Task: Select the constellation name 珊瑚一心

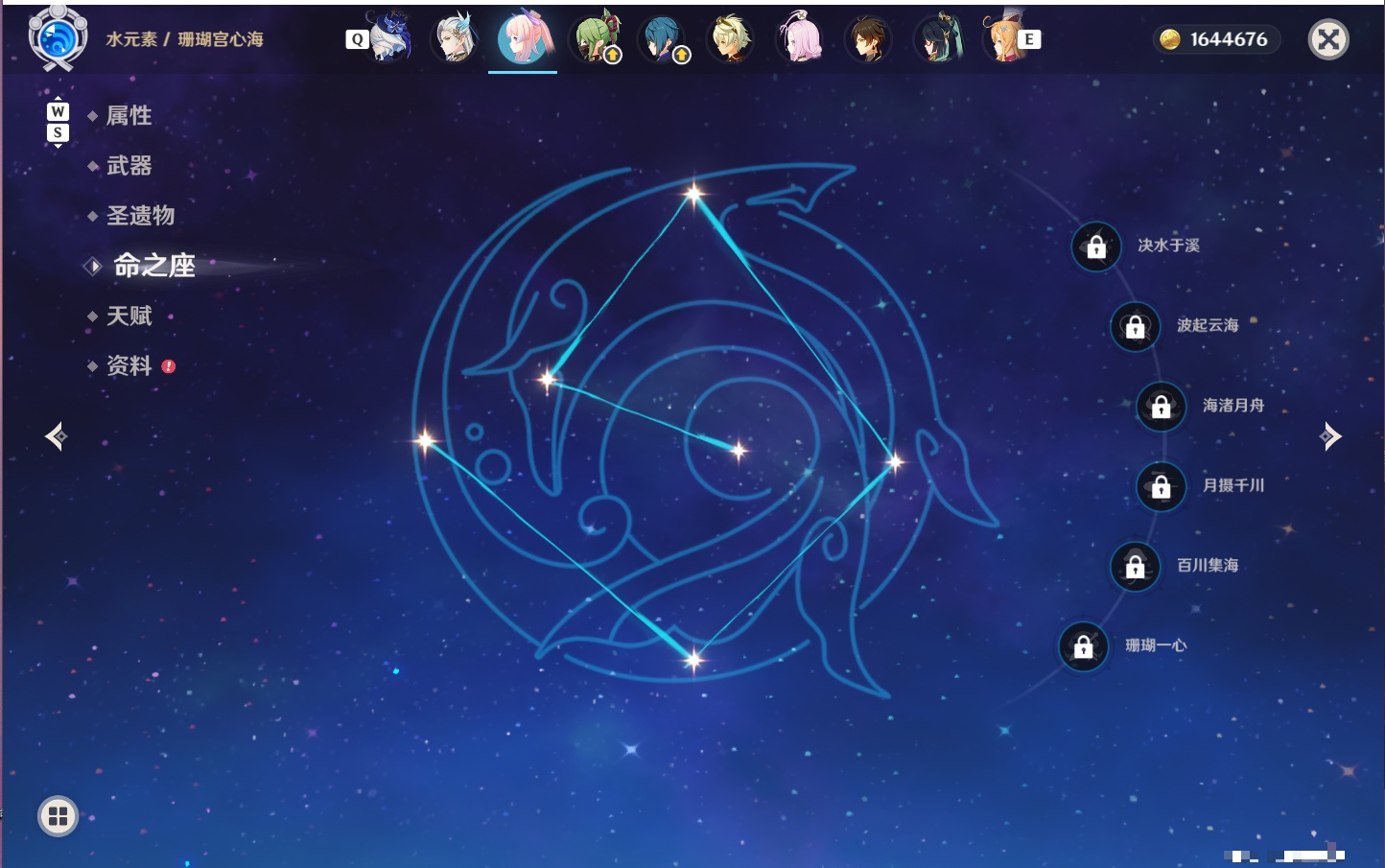Action: click(1156, 645)
